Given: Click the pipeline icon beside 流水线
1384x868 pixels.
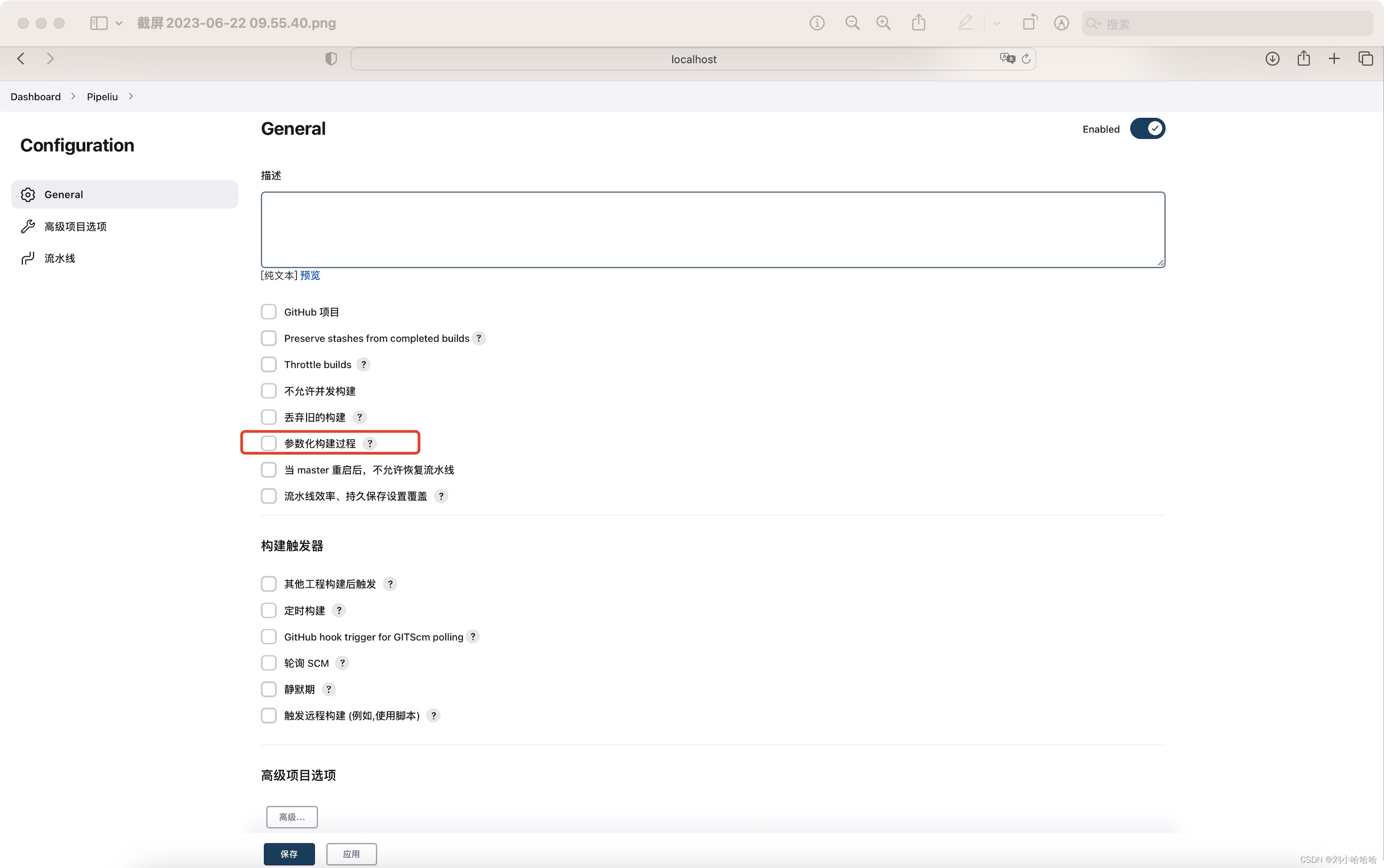Looking at the screenshot, I should point(28,258).
